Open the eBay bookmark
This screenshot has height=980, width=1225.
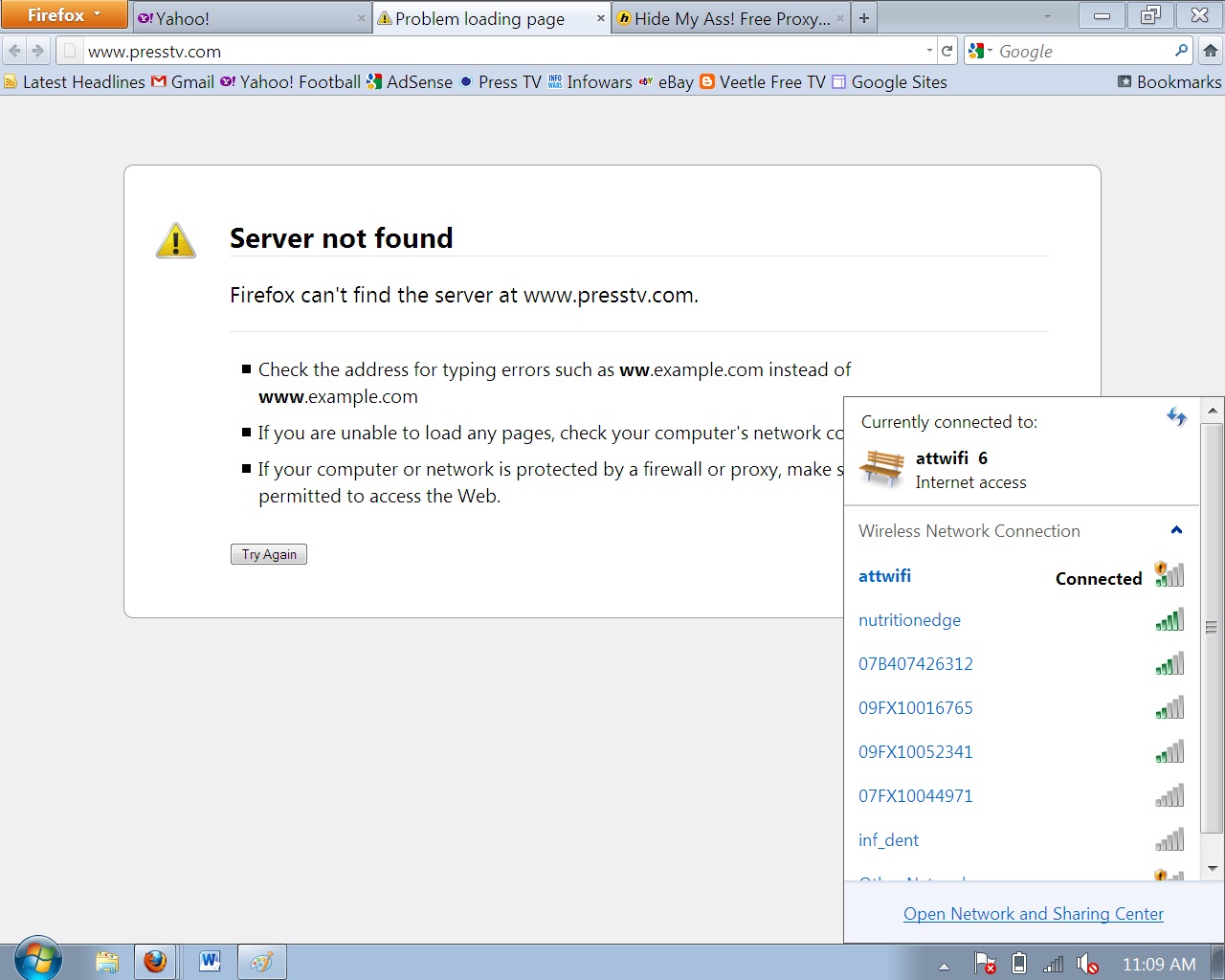(666, 82)
